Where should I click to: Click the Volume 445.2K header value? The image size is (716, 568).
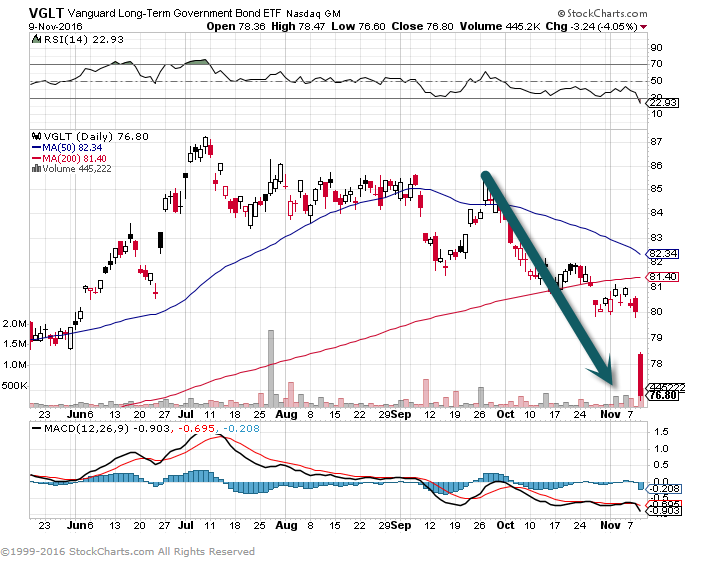pyautogui.click(x=500, y=26)
